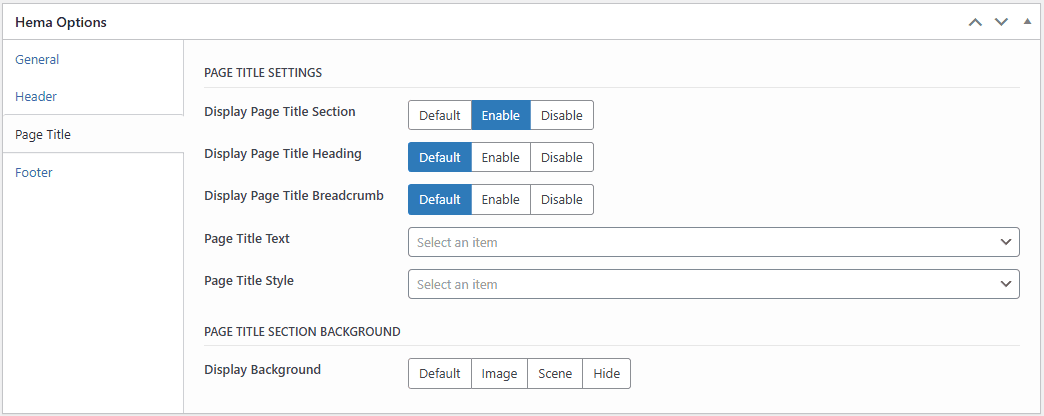
Task: Enable Display Page Title Section
Action: 500,115
